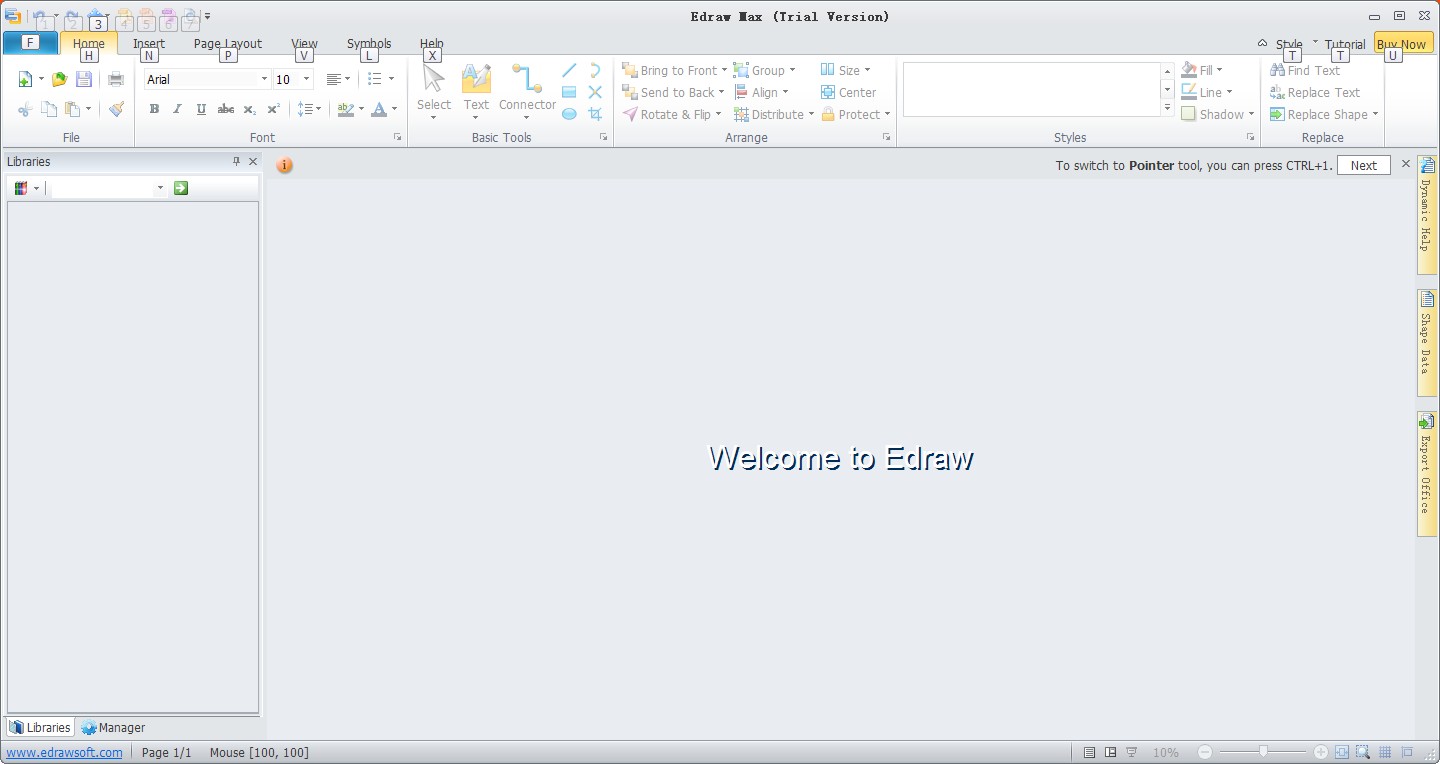Cut selection with the scissors icon
The image size is (1440, 764).
point(25,109)
